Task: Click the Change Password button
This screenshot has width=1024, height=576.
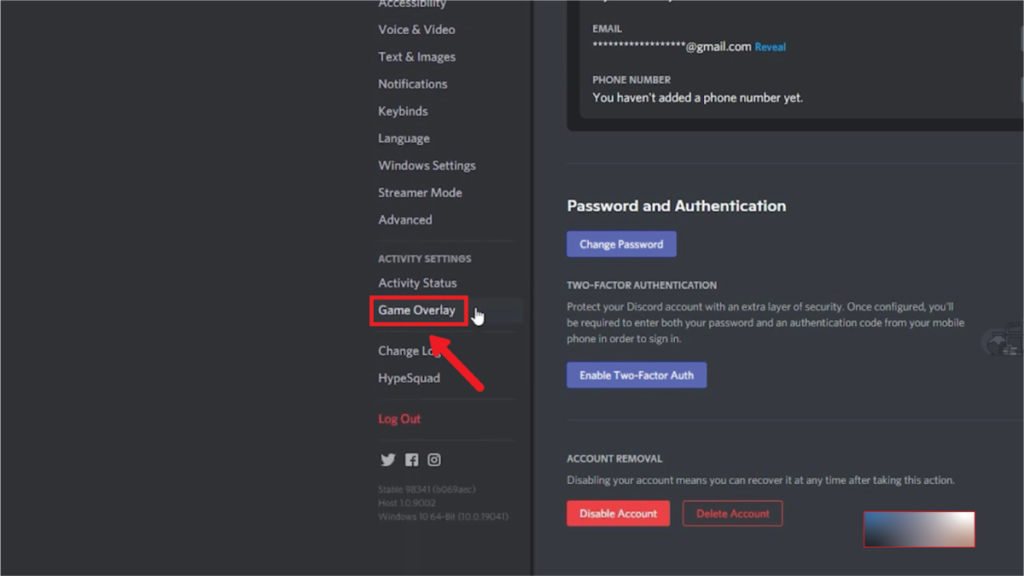Action: (621, 244)
